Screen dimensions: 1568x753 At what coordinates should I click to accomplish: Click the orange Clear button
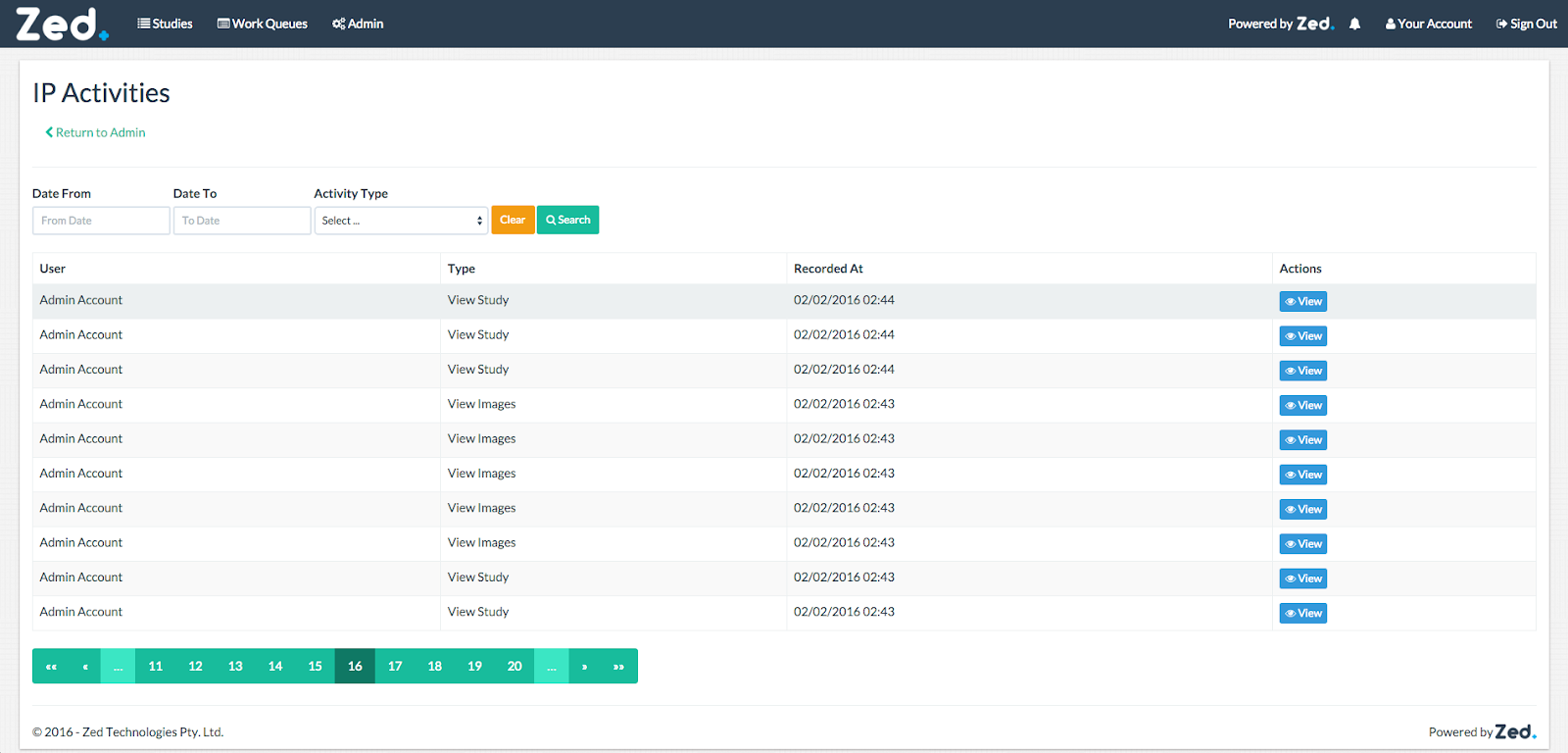(x=513, y=220)
